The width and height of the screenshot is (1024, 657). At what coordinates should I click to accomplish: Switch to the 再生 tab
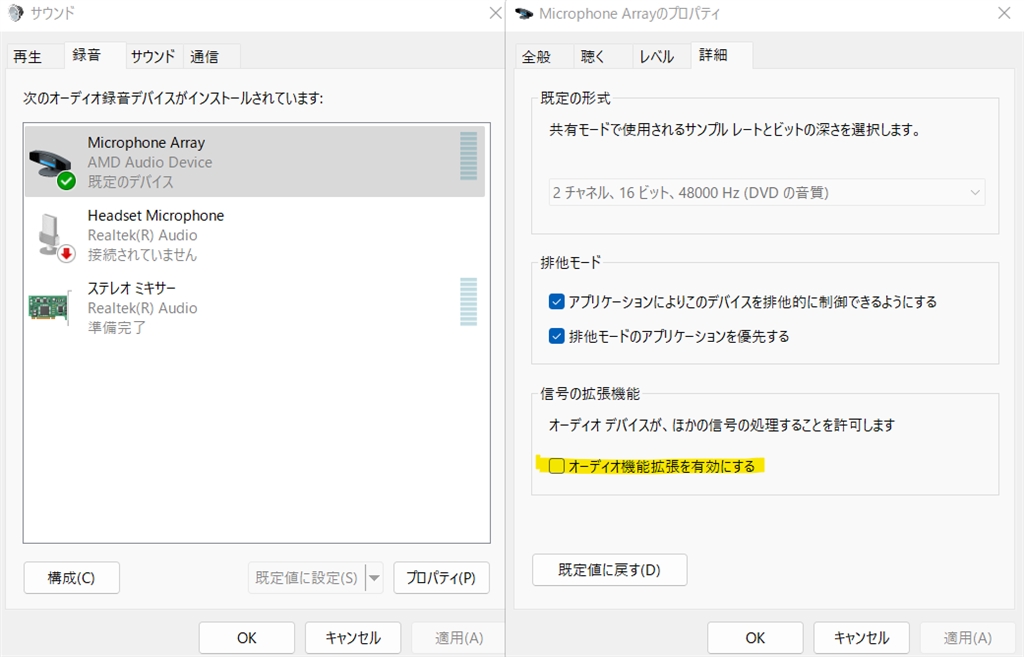point(28,56)
